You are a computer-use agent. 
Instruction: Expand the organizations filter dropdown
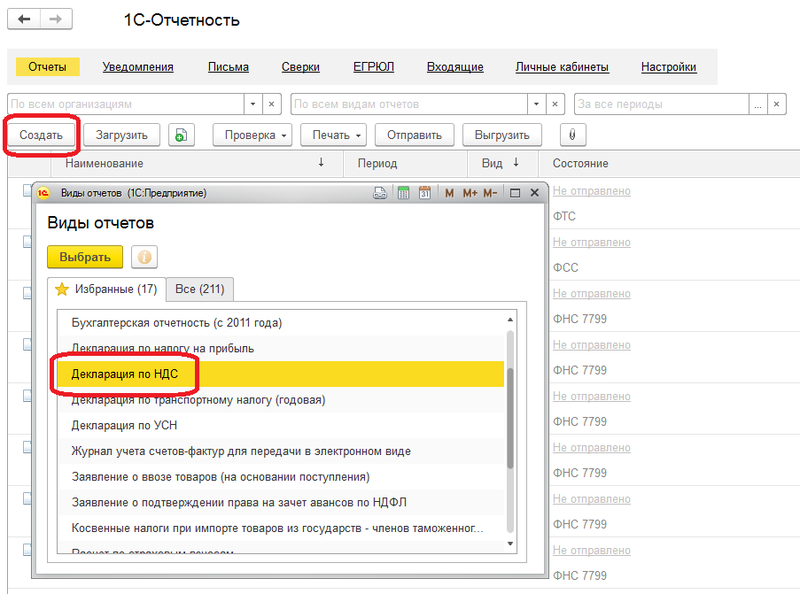pos(253,104)
